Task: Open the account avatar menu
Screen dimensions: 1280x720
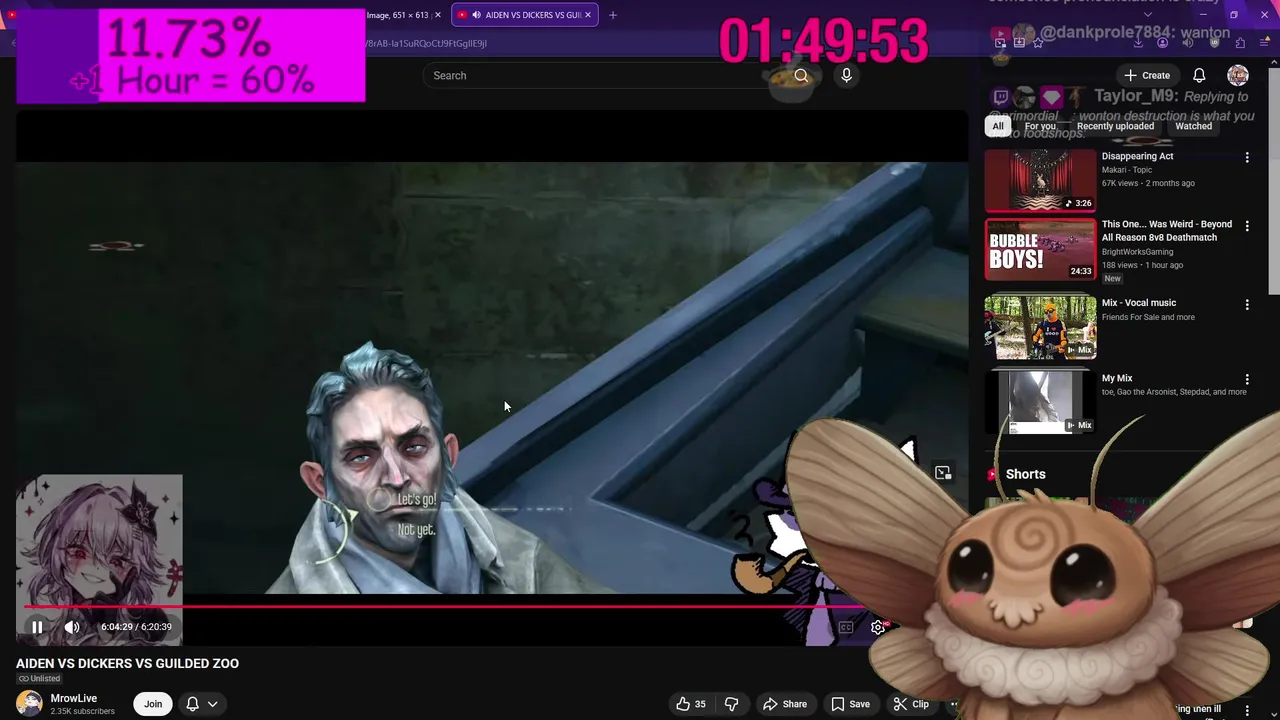Action: (x=1238, y=75)
